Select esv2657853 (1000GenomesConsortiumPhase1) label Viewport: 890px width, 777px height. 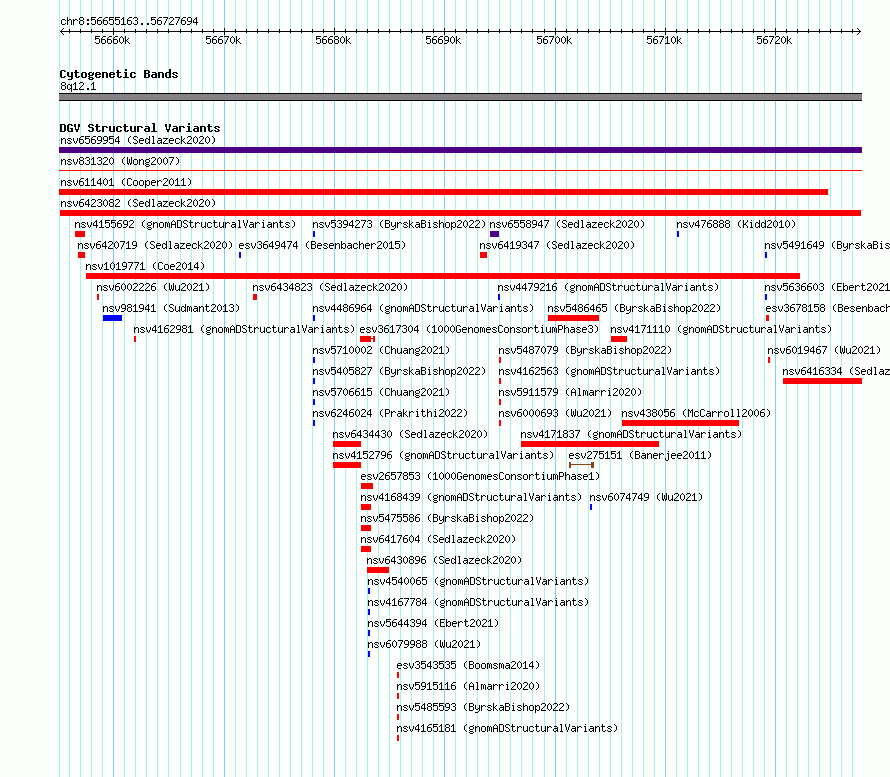pyautogui.click(x=480, y=476)
